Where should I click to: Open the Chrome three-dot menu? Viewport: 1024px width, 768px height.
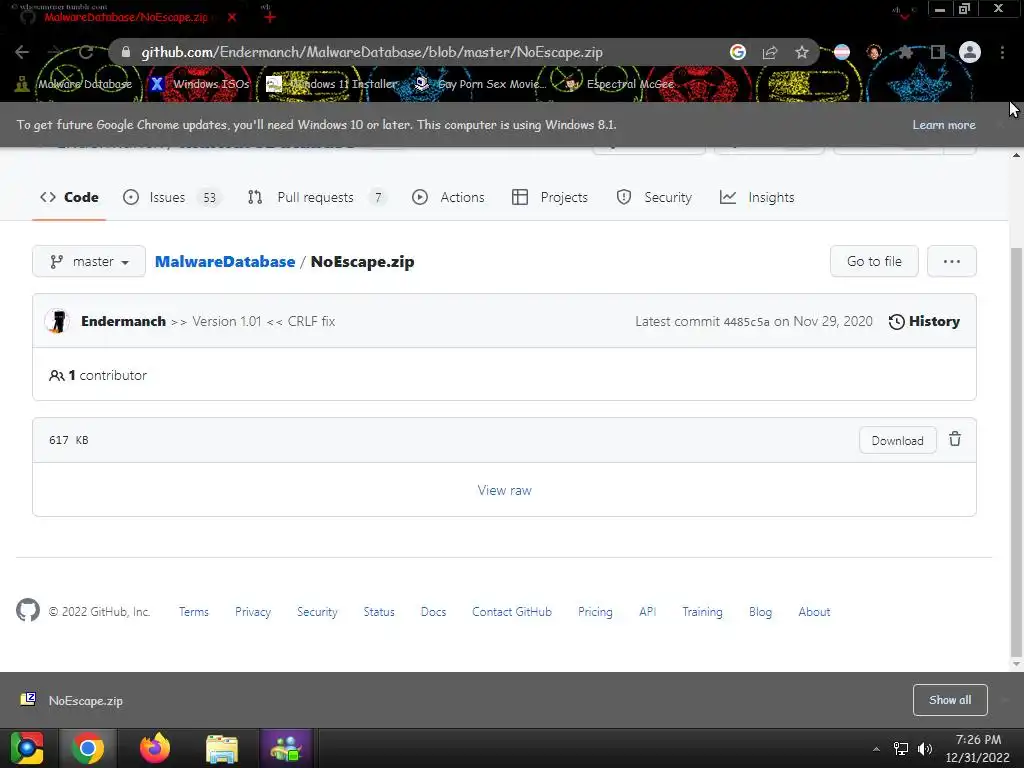tap(1002, 52)
